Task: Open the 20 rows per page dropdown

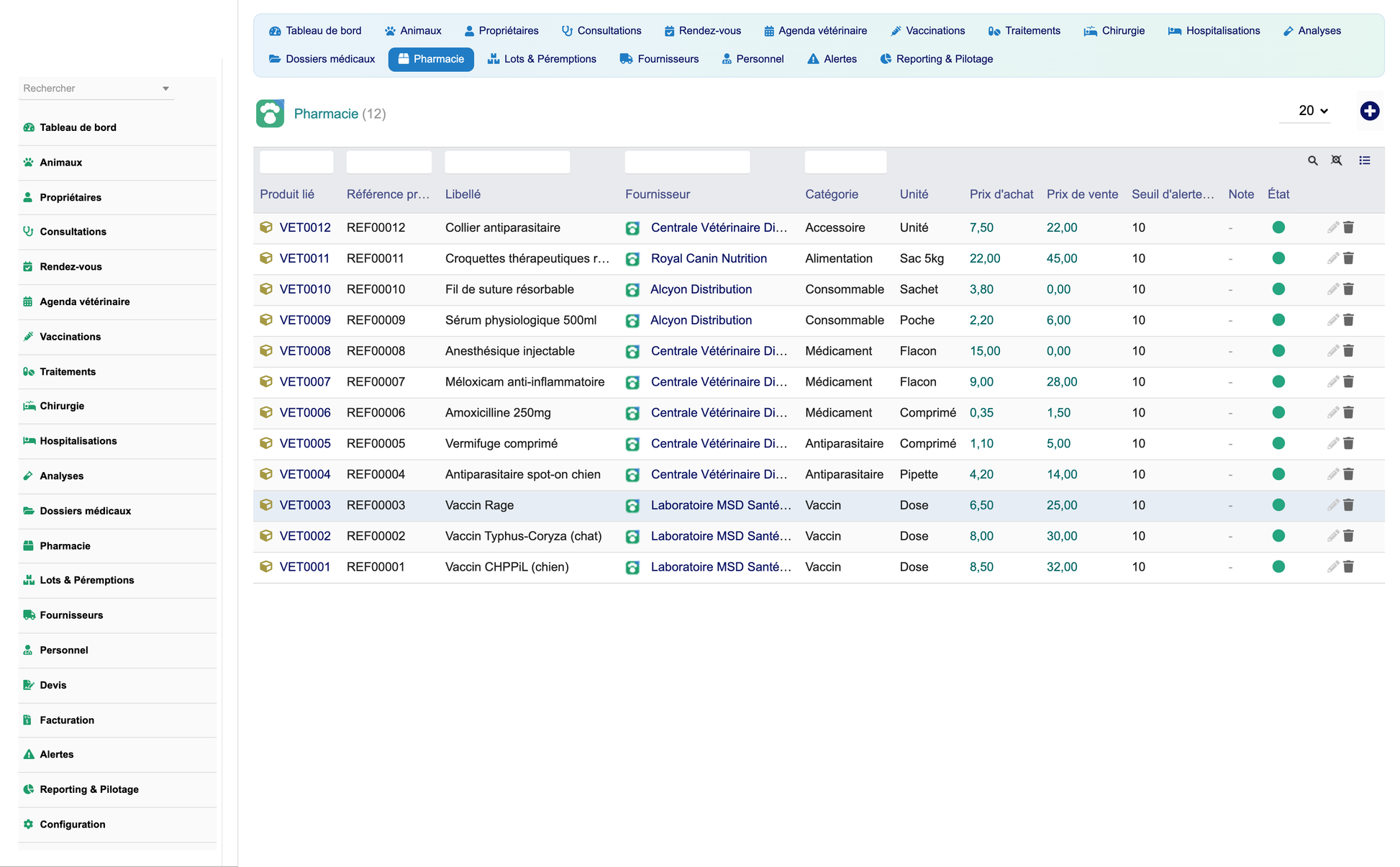Action: (1305, 111)
